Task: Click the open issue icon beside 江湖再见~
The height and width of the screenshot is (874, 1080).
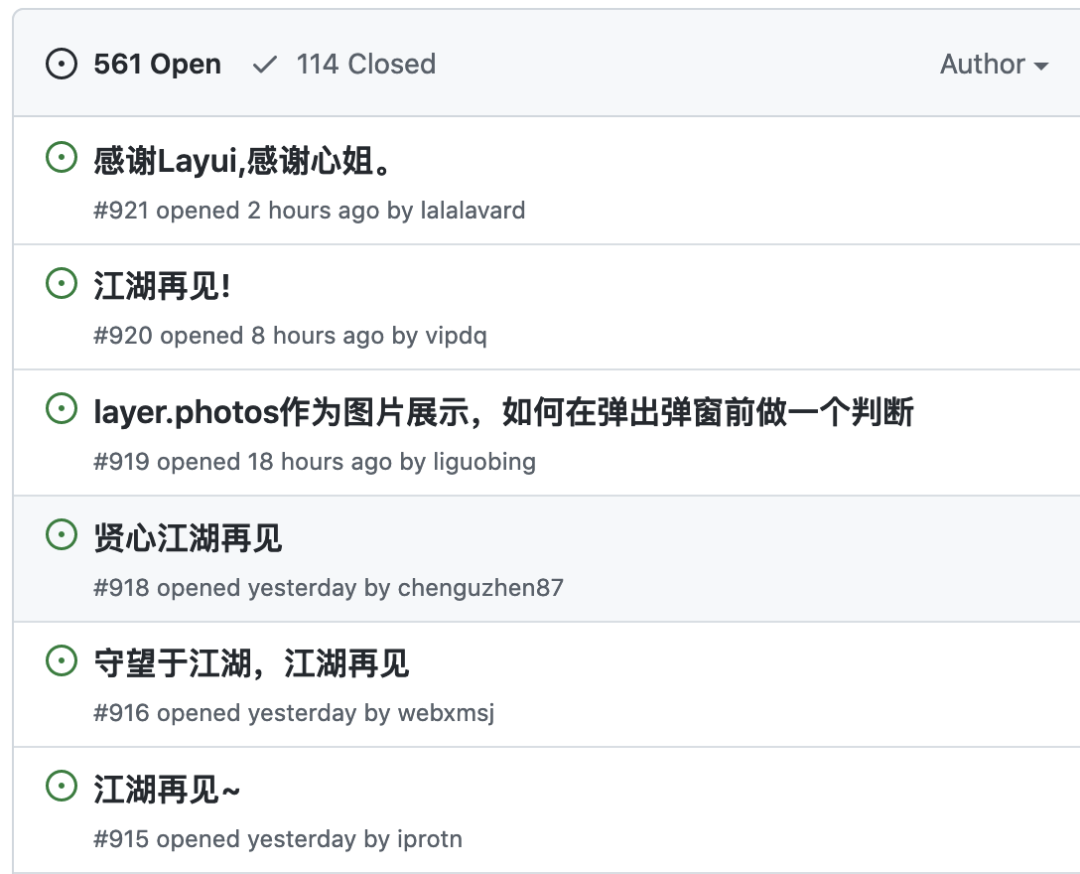Action: pos(62,786)
